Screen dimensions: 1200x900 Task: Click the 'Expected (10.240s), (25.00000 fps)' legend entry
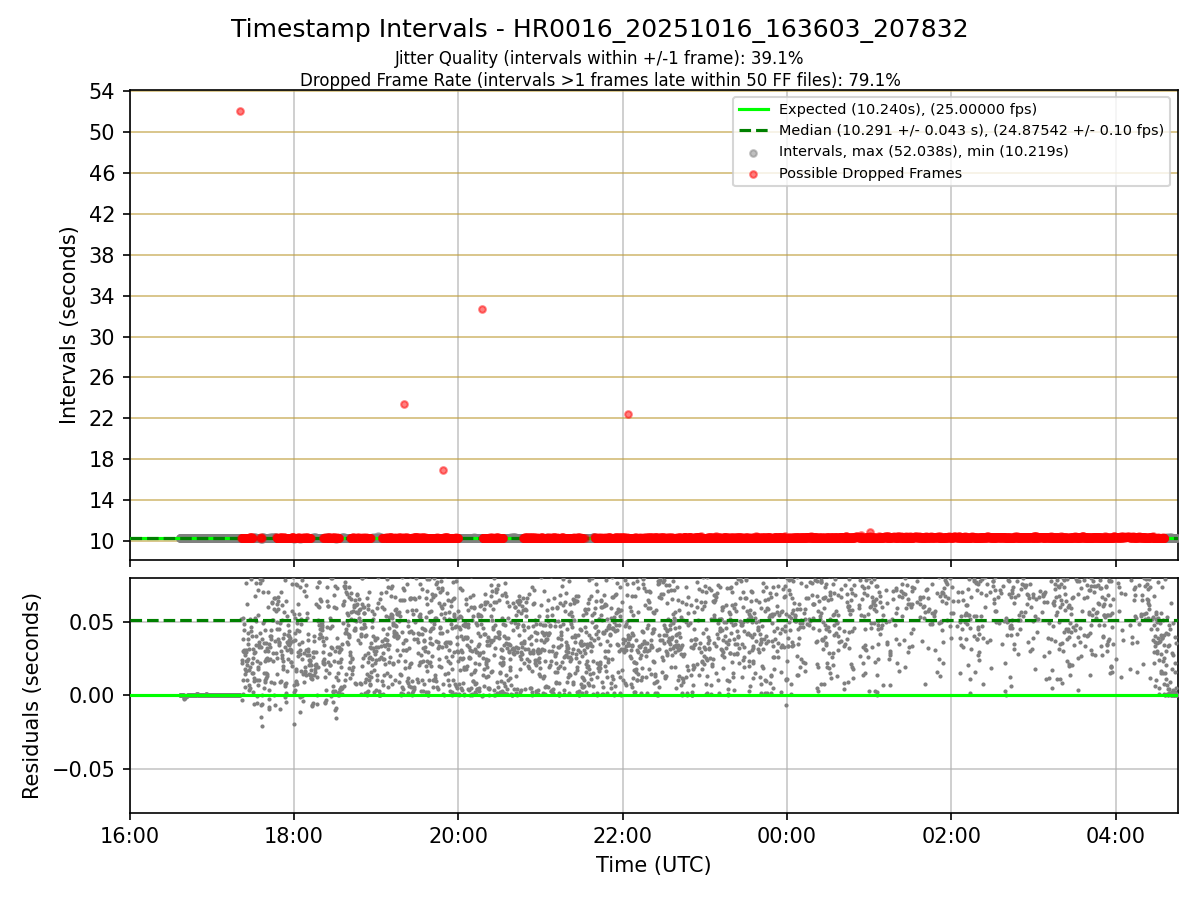(x=908, y=109)
